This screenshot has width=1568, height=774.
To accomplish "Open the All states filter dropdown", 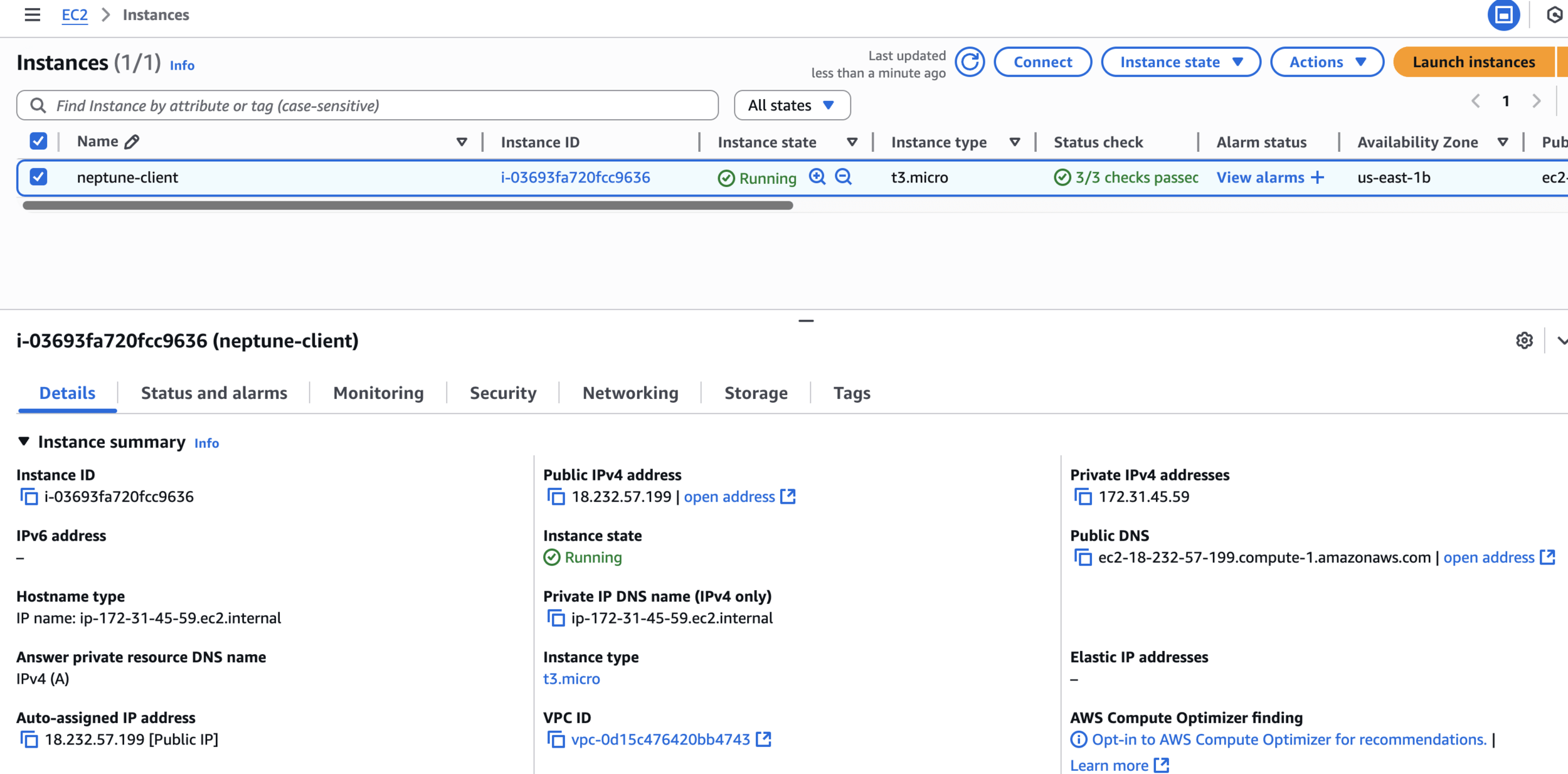I will coord(792,105).
